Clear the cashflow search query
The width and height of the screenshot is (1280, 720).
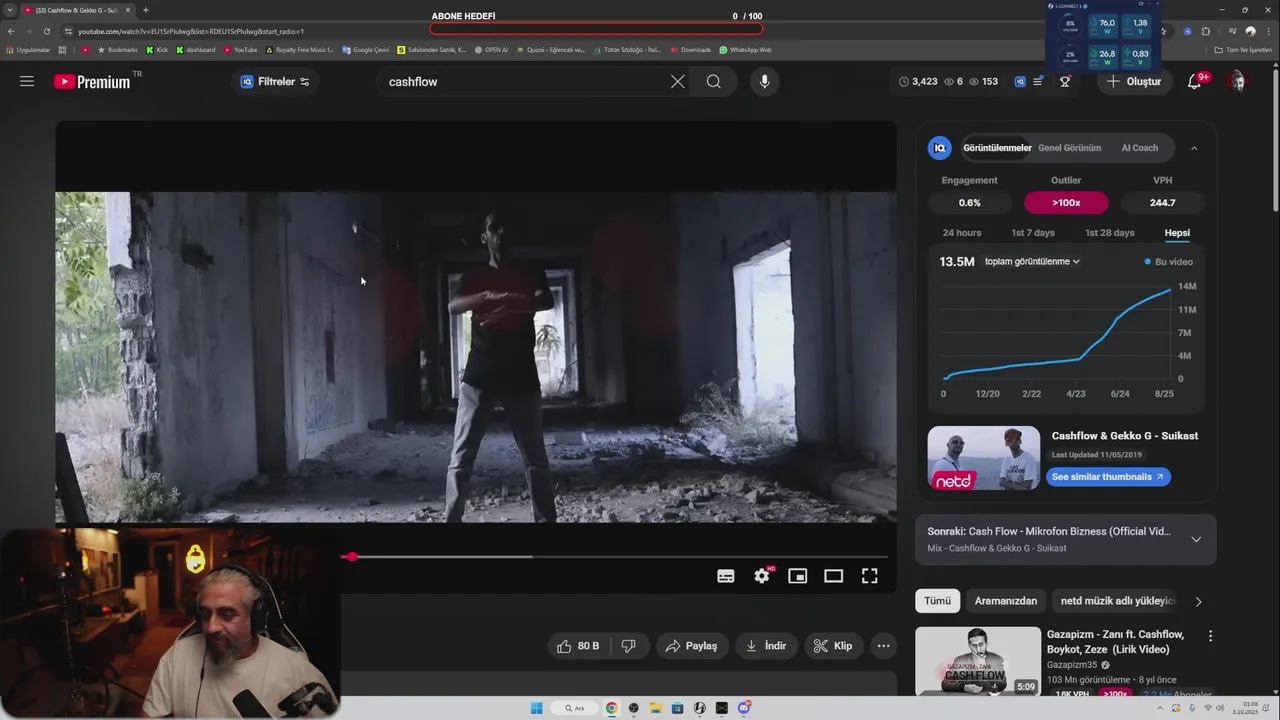click(x=677, y=82)
